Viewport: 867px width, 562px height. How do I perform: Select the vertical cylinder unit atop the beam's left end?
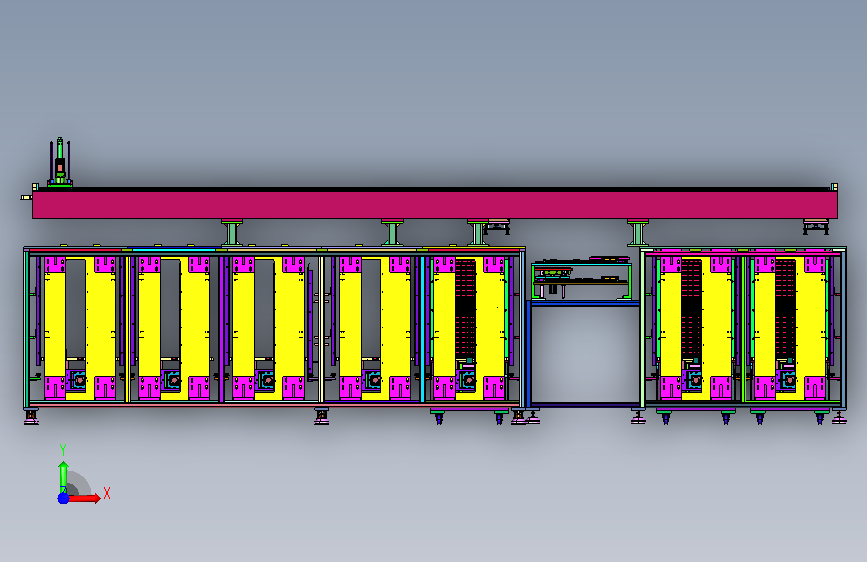click(60, 162)
